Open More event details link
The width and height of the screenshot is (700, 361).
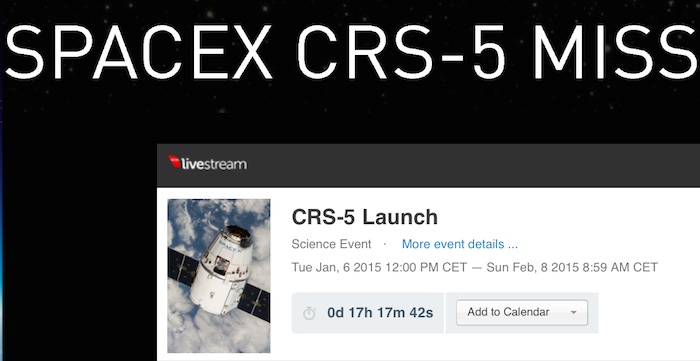460,244
